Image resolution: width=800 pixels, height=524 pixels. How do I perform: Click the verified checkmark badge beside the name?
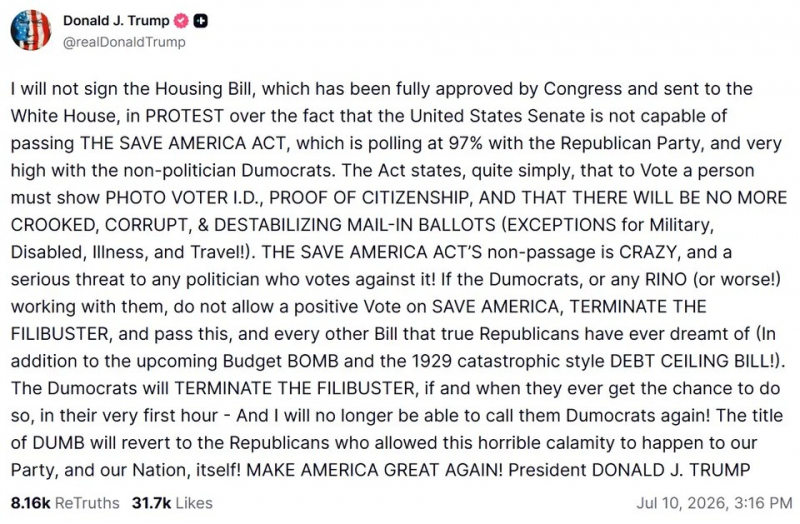181,21
